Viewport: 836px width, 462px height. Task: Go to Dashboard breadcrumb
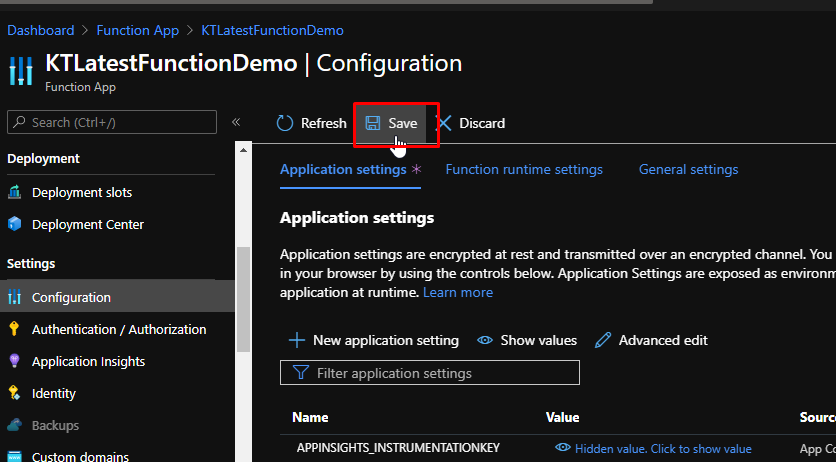coord(41,30)
